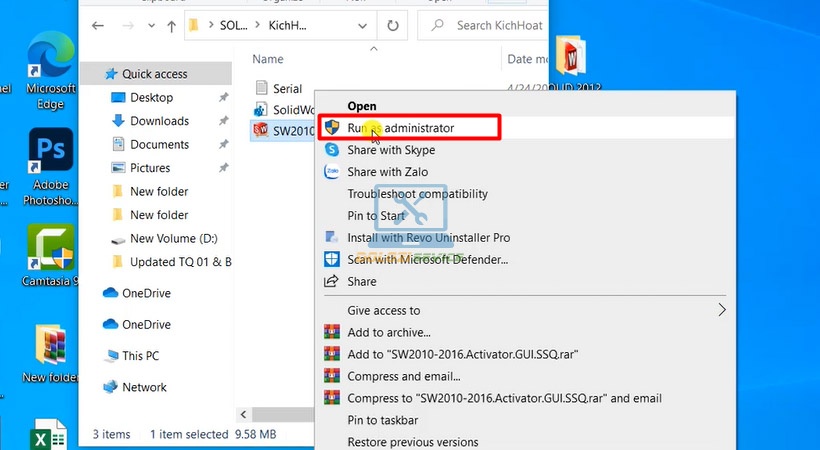820x450 pixels.
Task: Open Downloads in Quick access
Action: tap(159, 121)
